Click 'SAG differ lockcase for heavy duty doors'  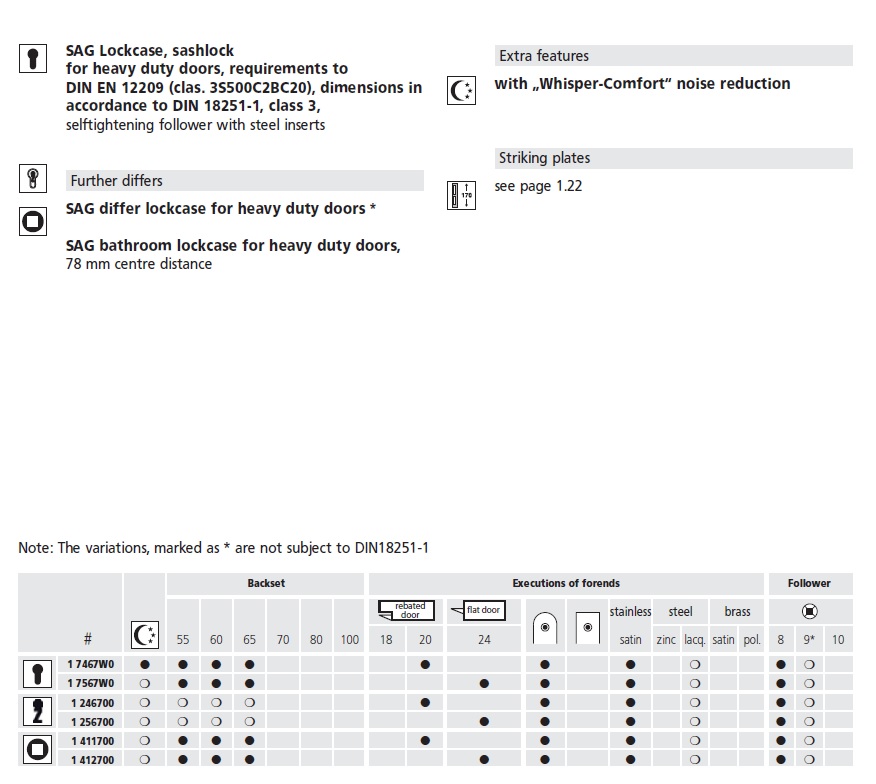click(x=216, y=208)
